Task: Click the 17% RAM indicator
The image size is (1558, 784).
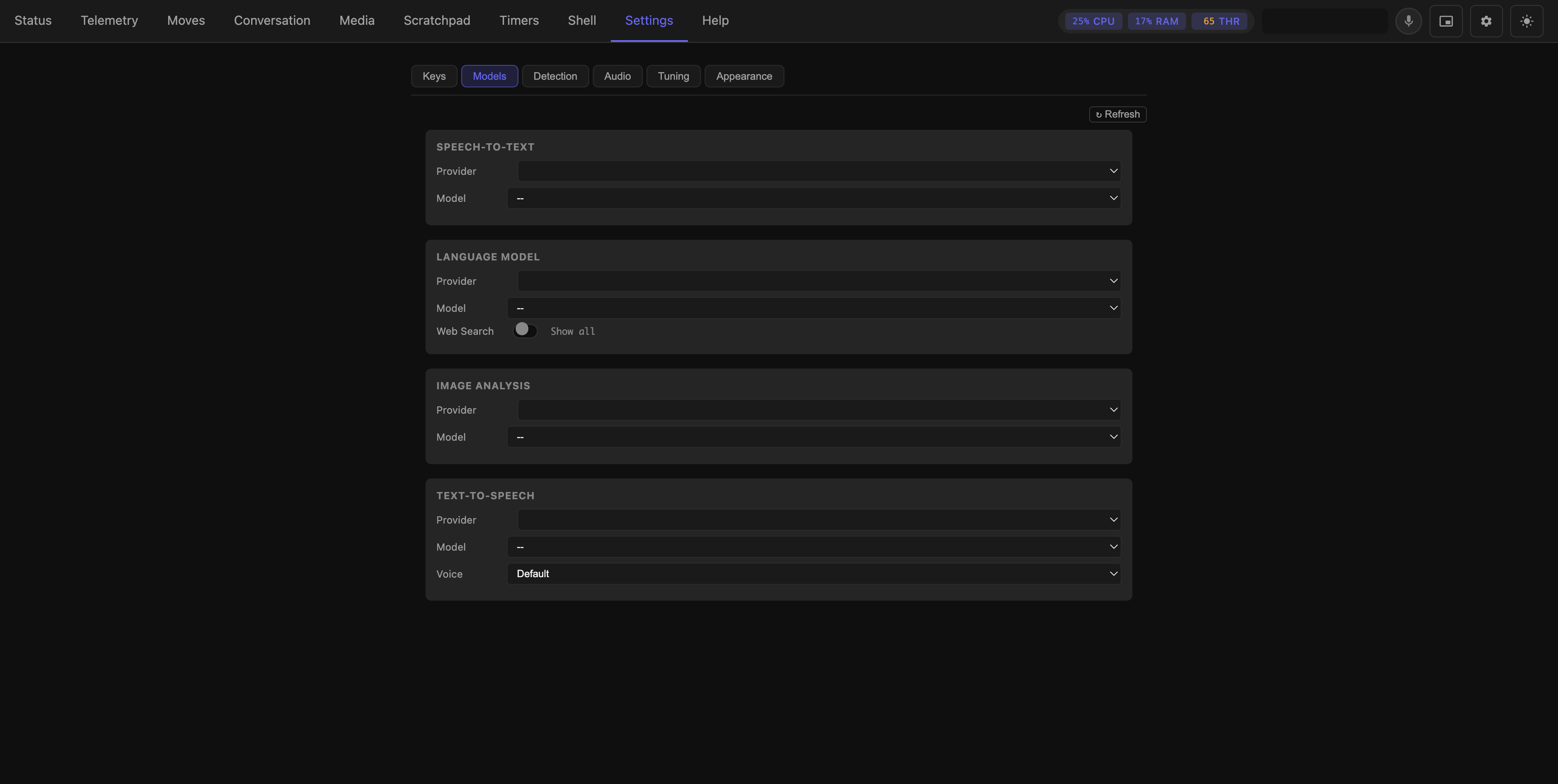Action: click(1156, 21)
